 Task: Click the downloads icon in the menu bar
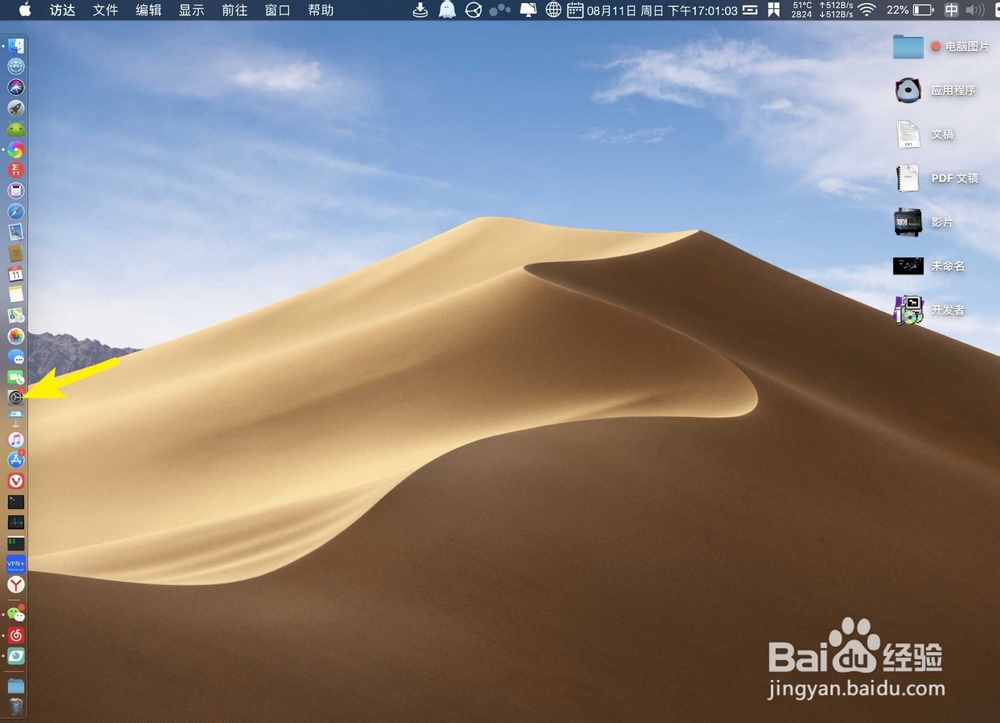(420, 11)
